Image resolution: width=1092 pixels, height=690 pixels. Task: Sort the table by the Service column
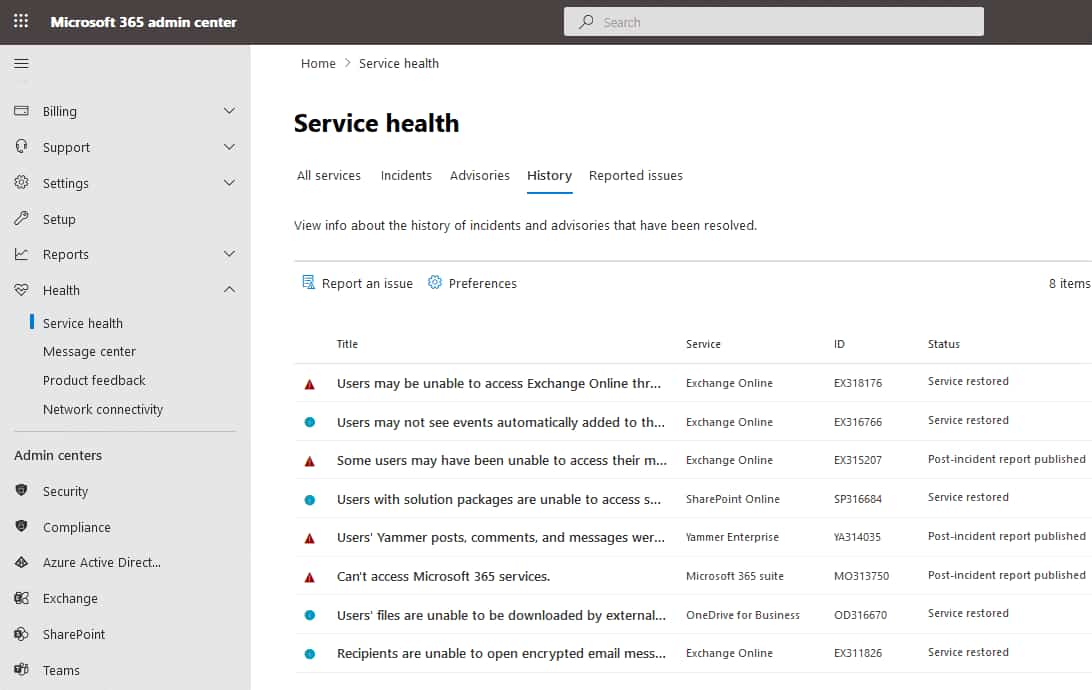703,344
